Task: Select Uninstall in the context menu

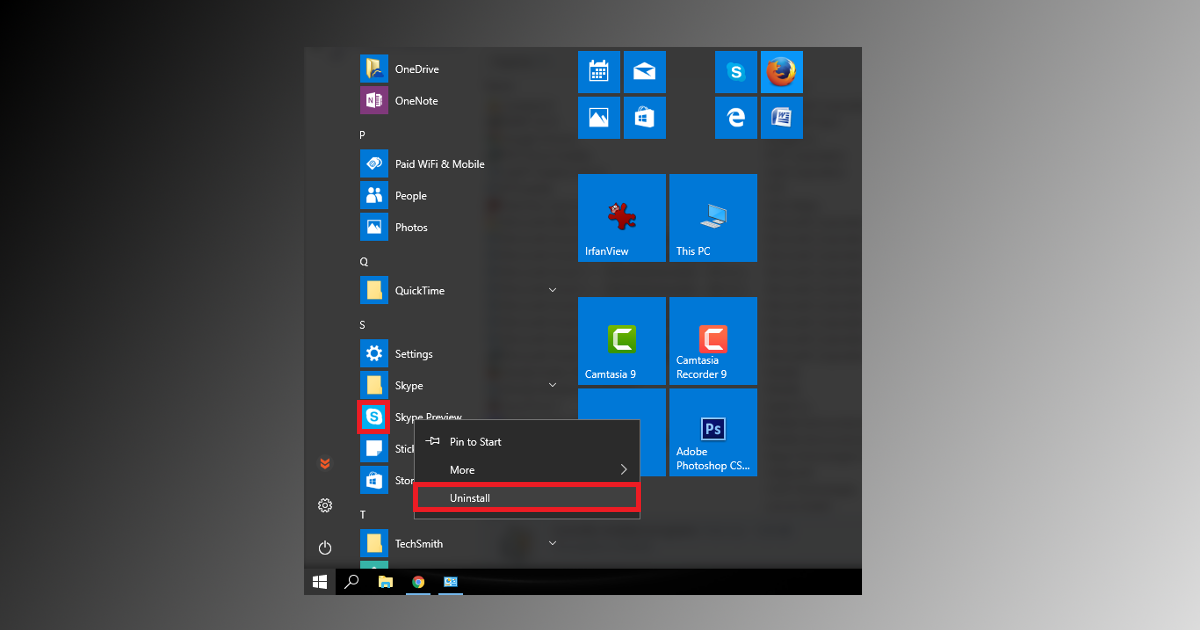Action: click(527, 498)
